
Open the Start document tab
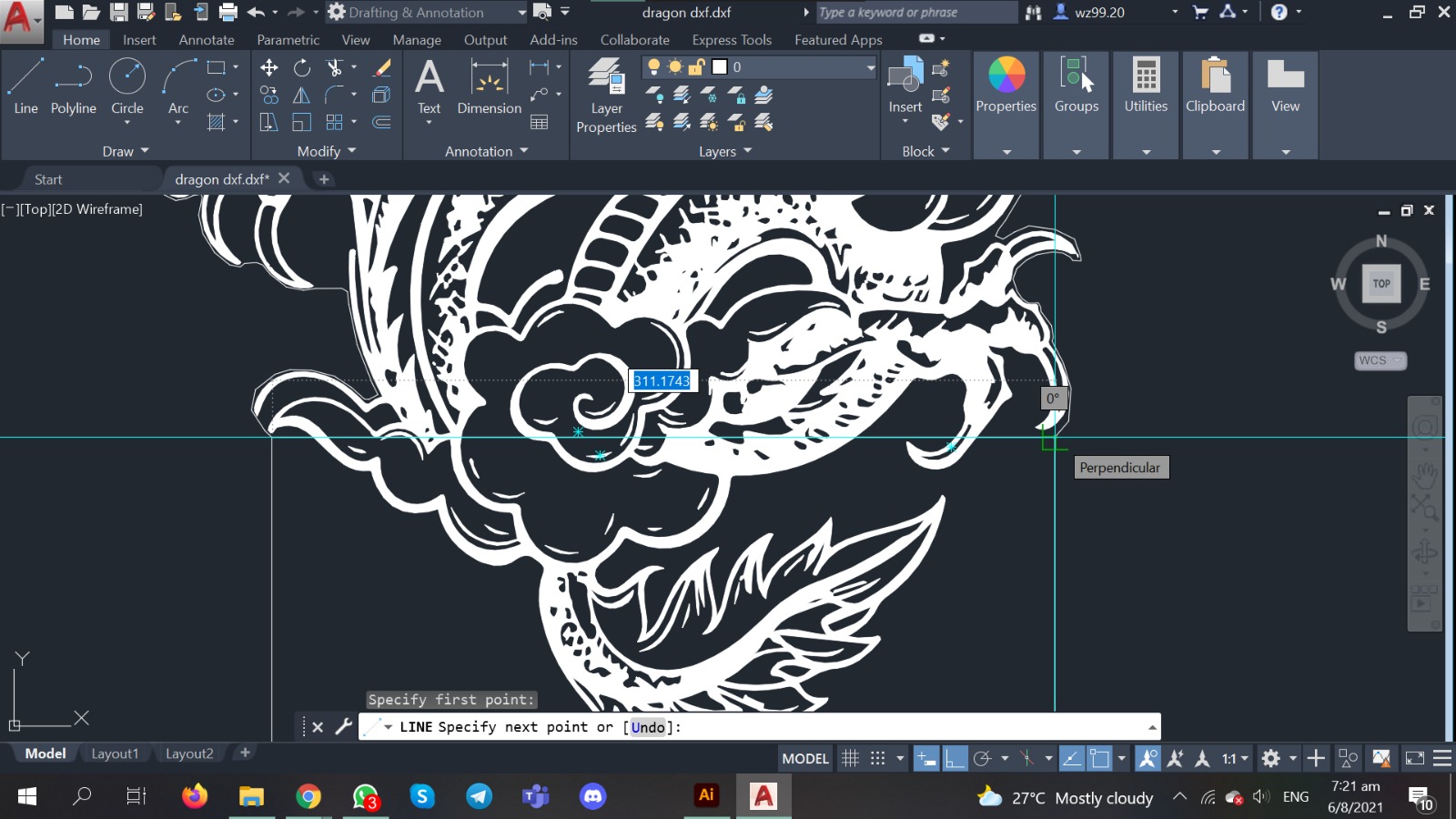click(48, 179)
